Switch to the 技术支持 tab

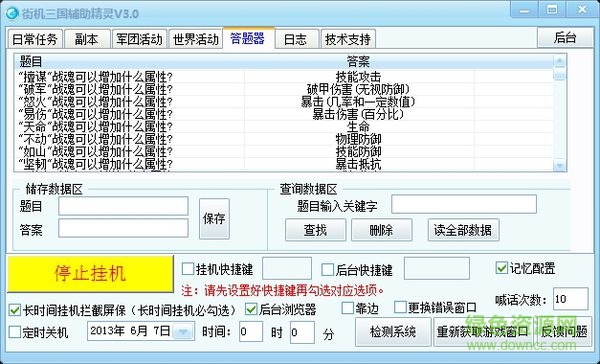(x=348, y=39)
